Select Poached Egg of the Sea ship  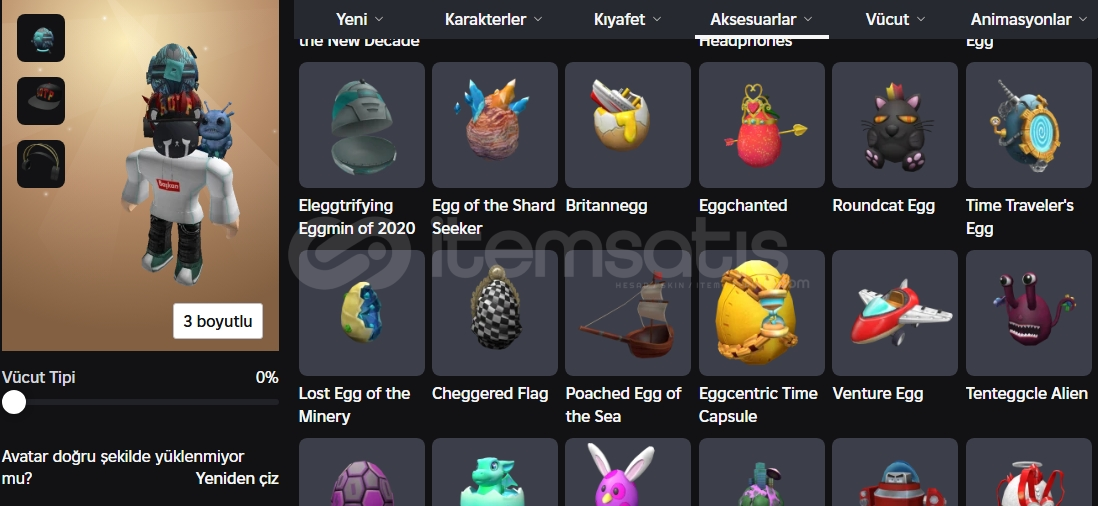[628, 313]
